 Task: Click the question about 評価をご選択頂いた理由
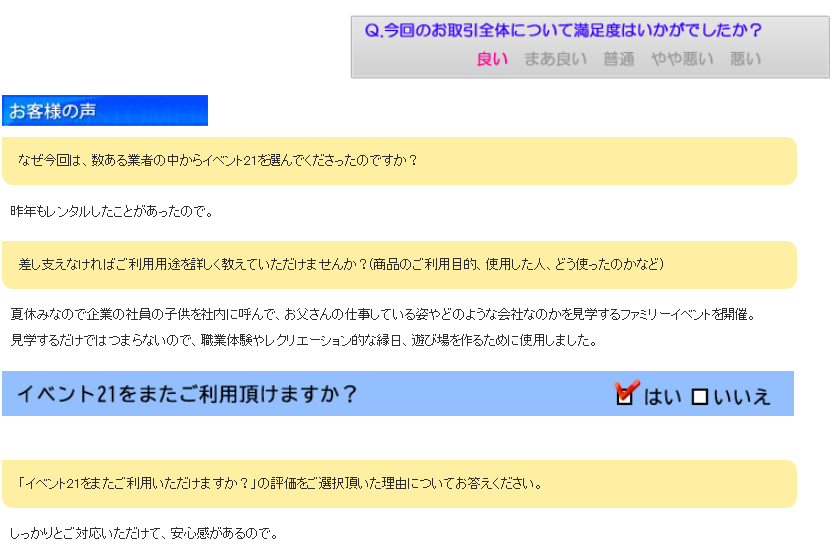[280, 484]
